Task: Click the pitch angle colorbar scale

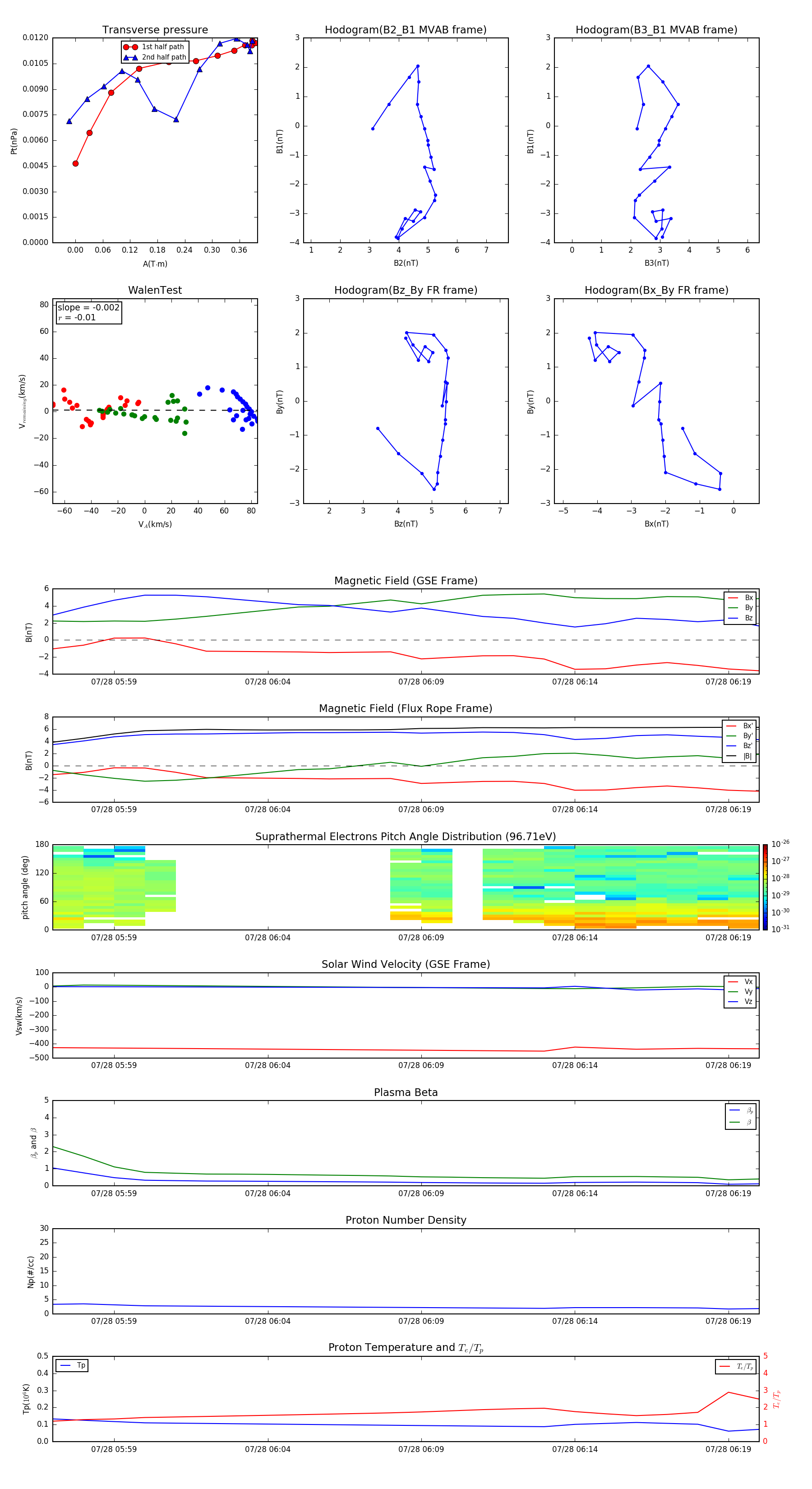Action: coord(765,887)
